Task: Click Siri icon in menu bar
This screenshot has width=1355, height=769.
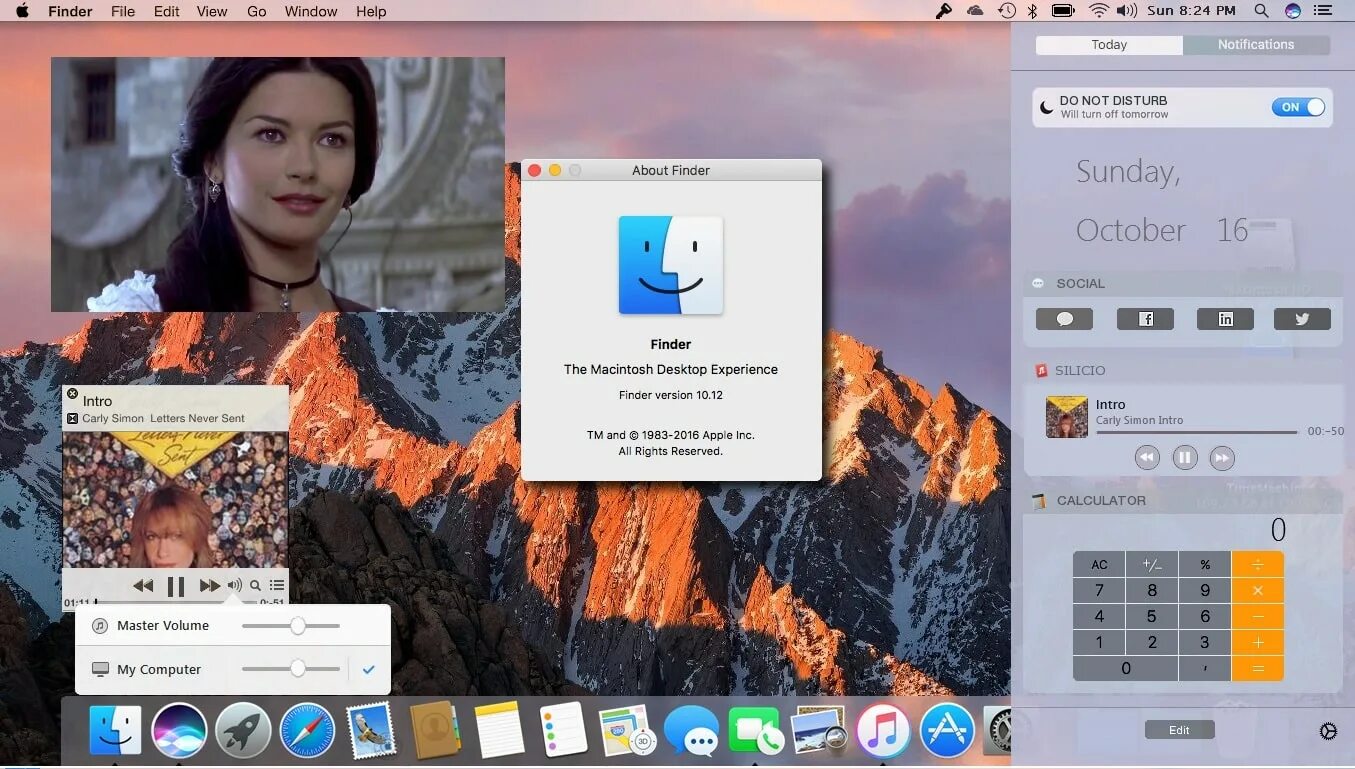Action: [1293, 11]
